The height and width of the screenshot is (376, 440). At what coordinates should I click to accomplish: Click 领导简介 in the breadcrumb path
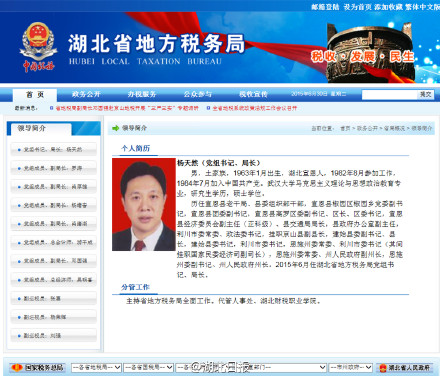coord(421,128)
